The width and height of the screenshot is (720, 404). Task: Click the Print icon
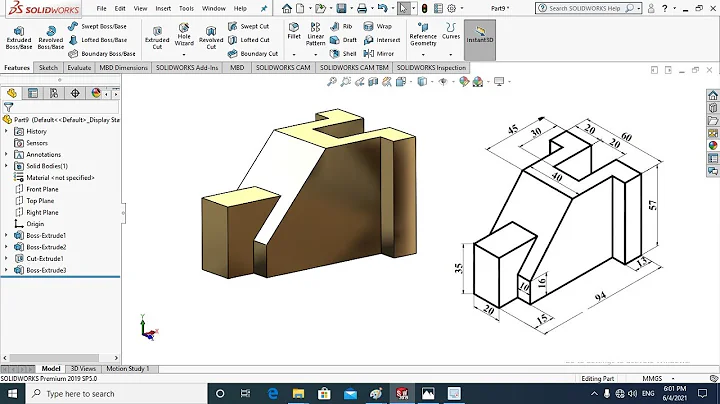point(362,8)
